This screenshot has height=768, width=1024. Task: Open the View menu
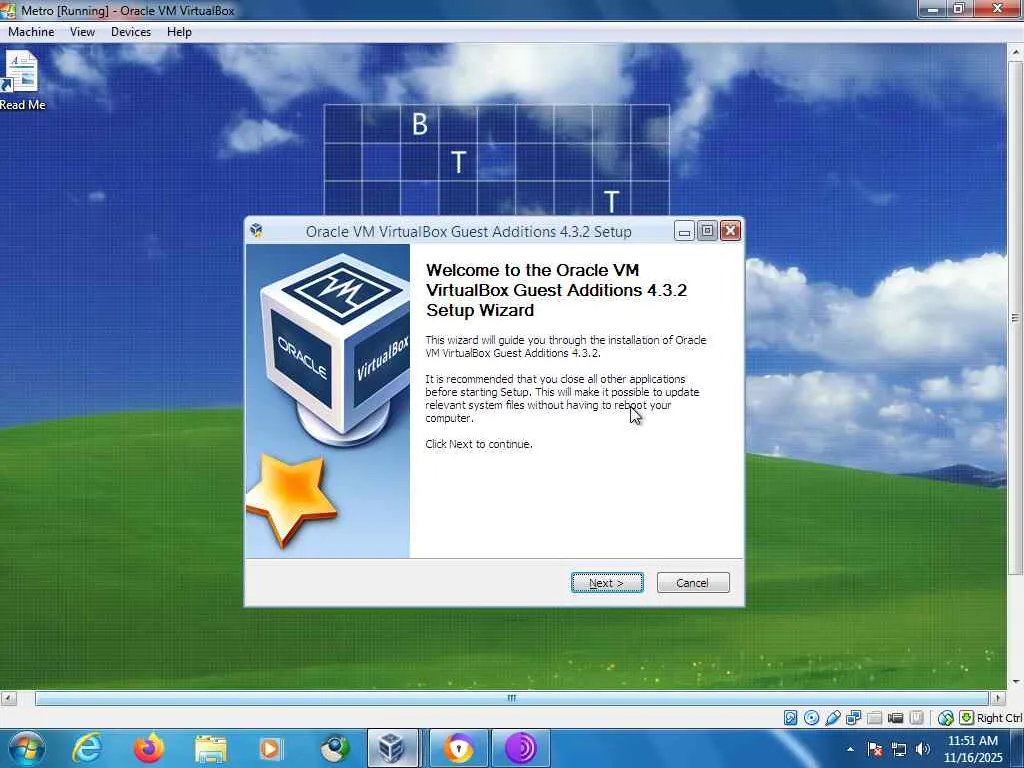82,32
